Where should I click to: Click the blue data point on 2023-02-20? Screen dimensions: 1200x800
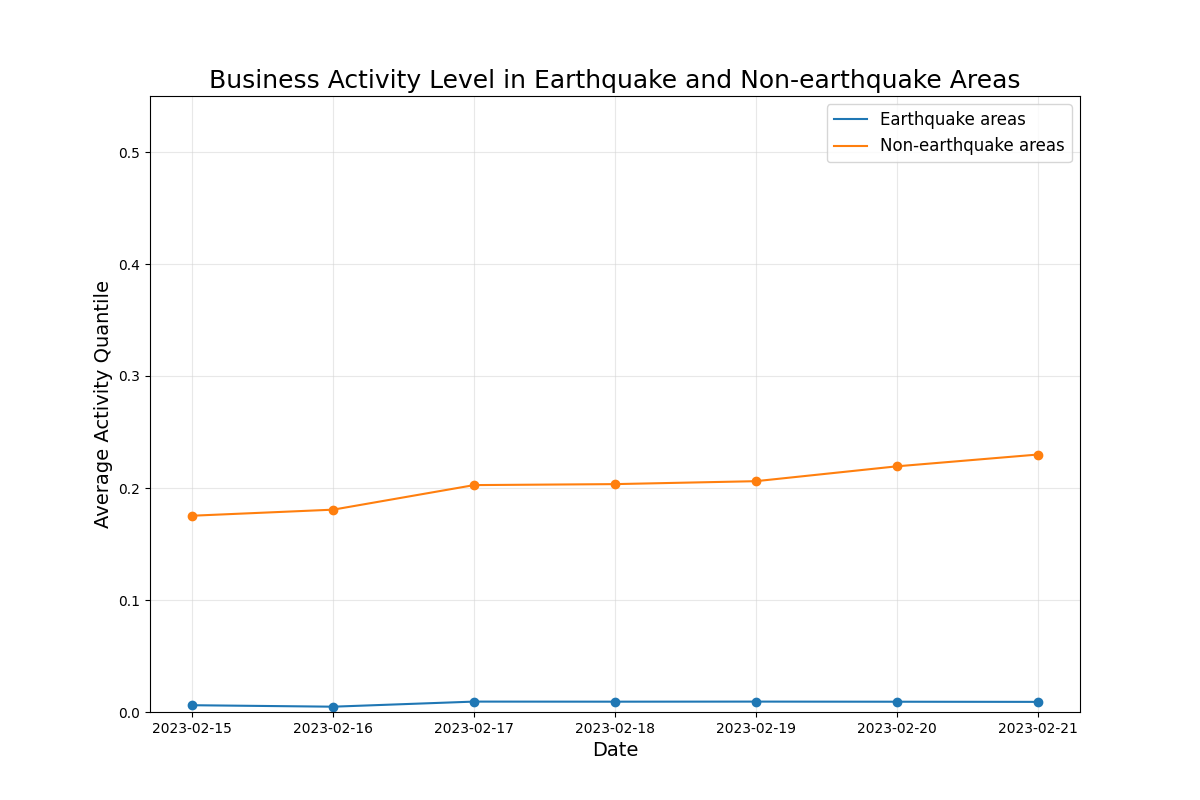pyautogui.click(x=897, y=702)
